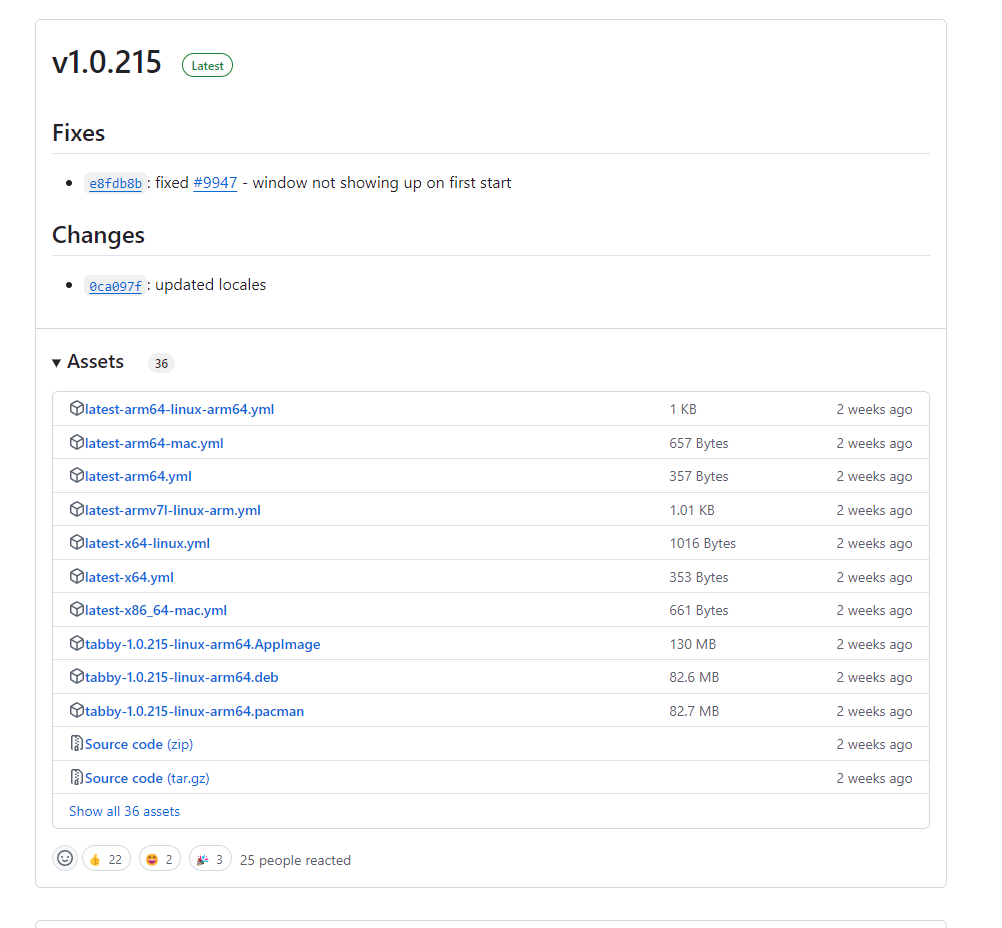The width and height of the screenshot is (1002, 928).
Task: Open the v1.0.215 release title
Action: (x=107, y=63)
